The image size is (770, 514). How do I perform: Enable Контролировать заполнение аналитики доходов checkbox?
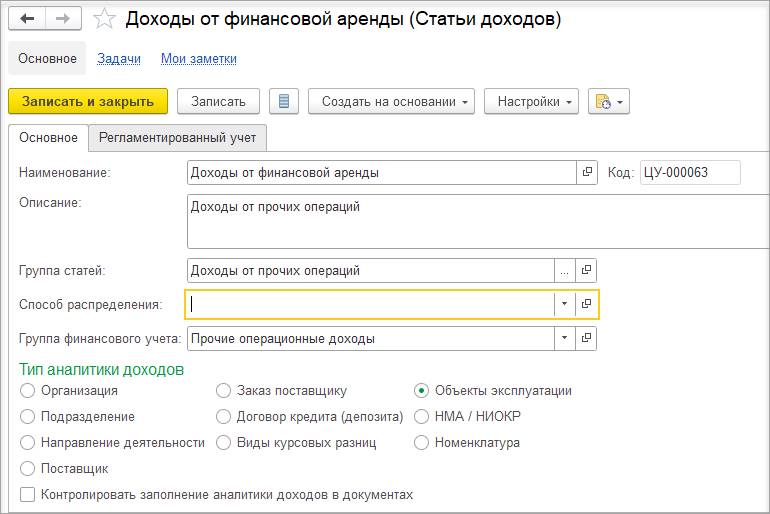28,494
